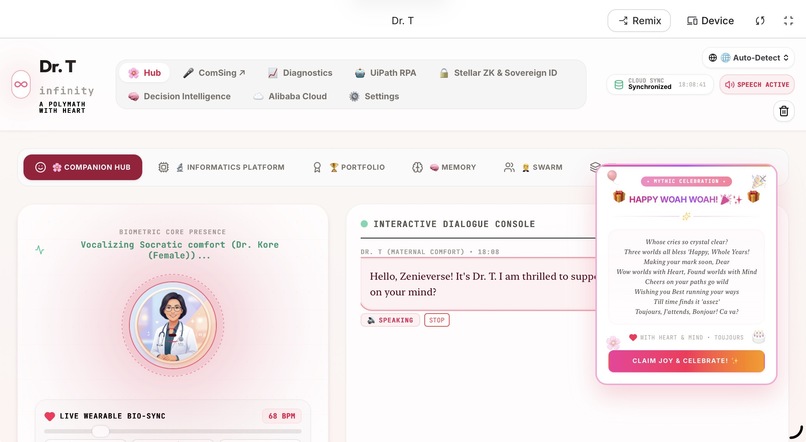
Task: Click the brain outline icon beside Memory
Action: tap(417, 167)
